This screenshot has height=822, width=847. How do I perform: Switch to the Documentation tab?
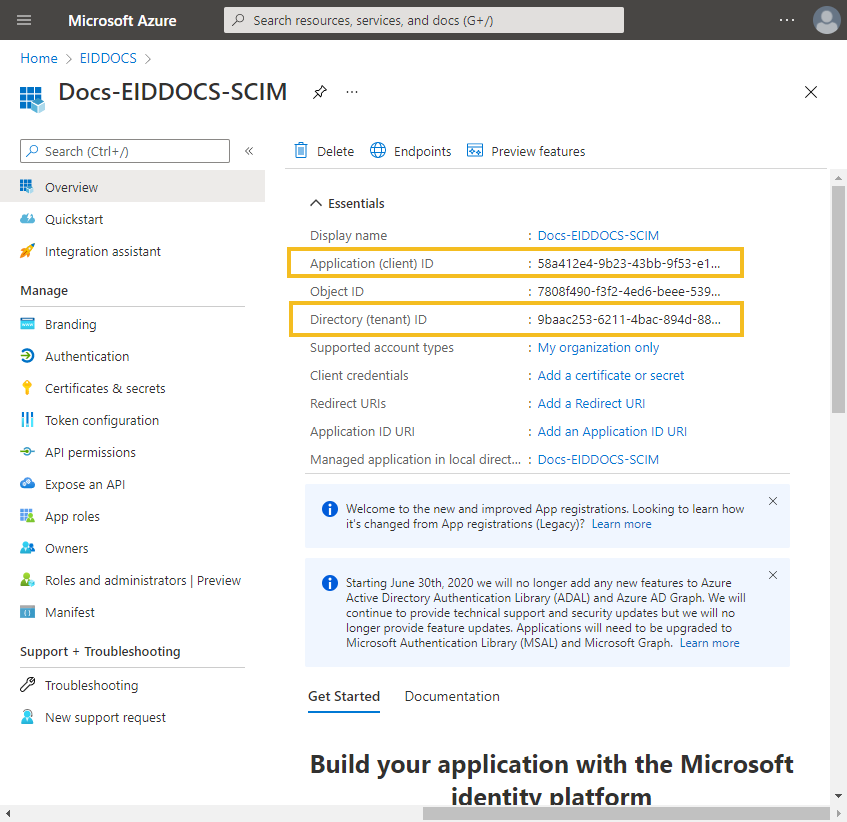tap(452, 696)
